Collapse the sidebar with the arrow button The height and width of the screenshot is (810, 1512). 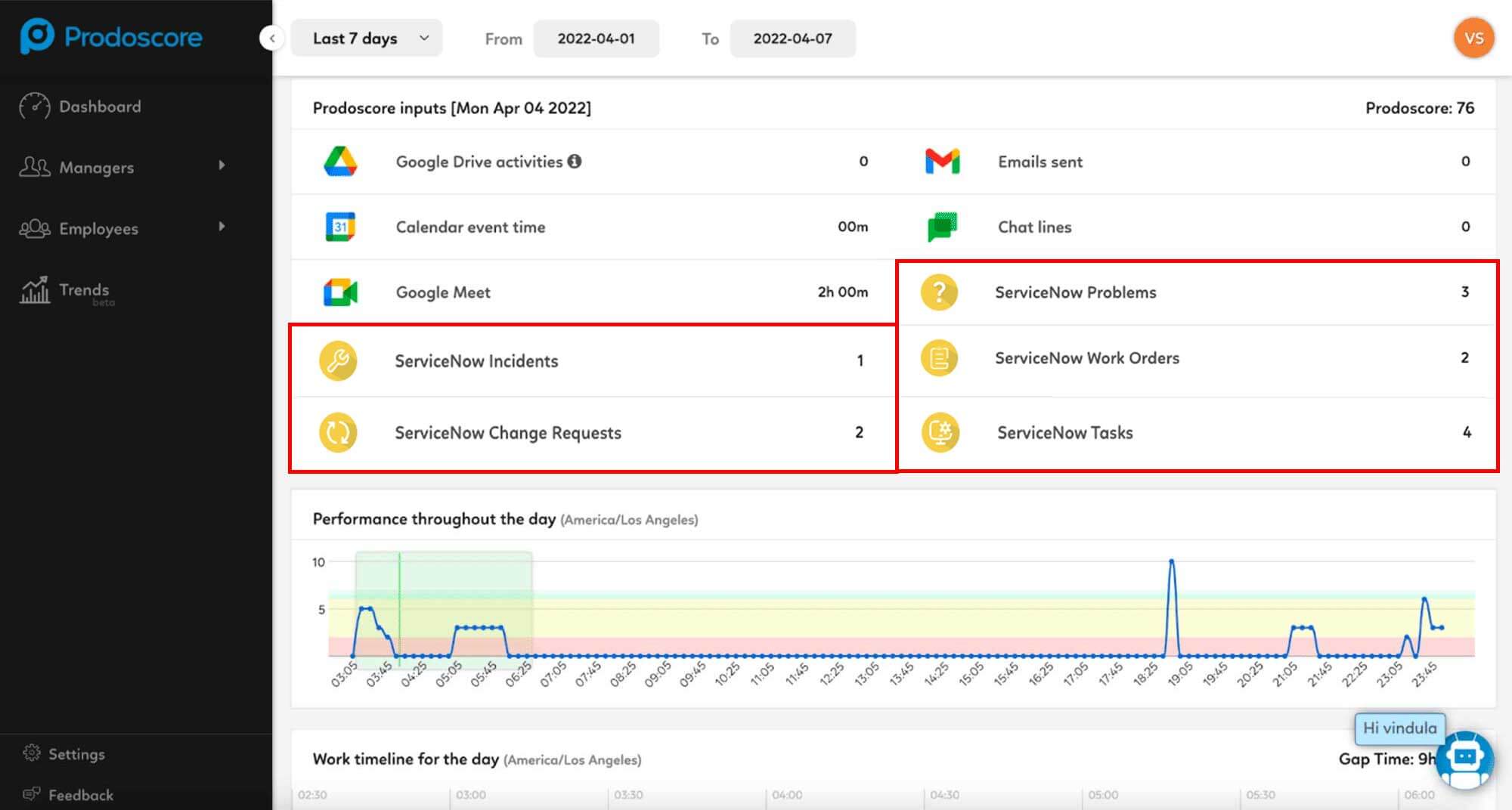tap(271, 38)
